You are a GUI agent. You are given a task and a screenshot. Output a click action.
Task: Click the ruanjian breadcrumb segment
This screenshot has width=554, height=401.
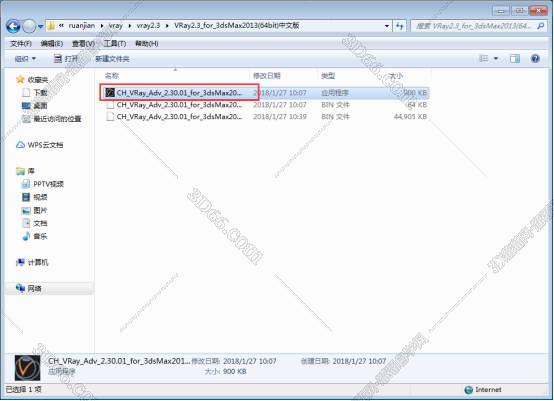pyautogui.click(x=82, y=25)
